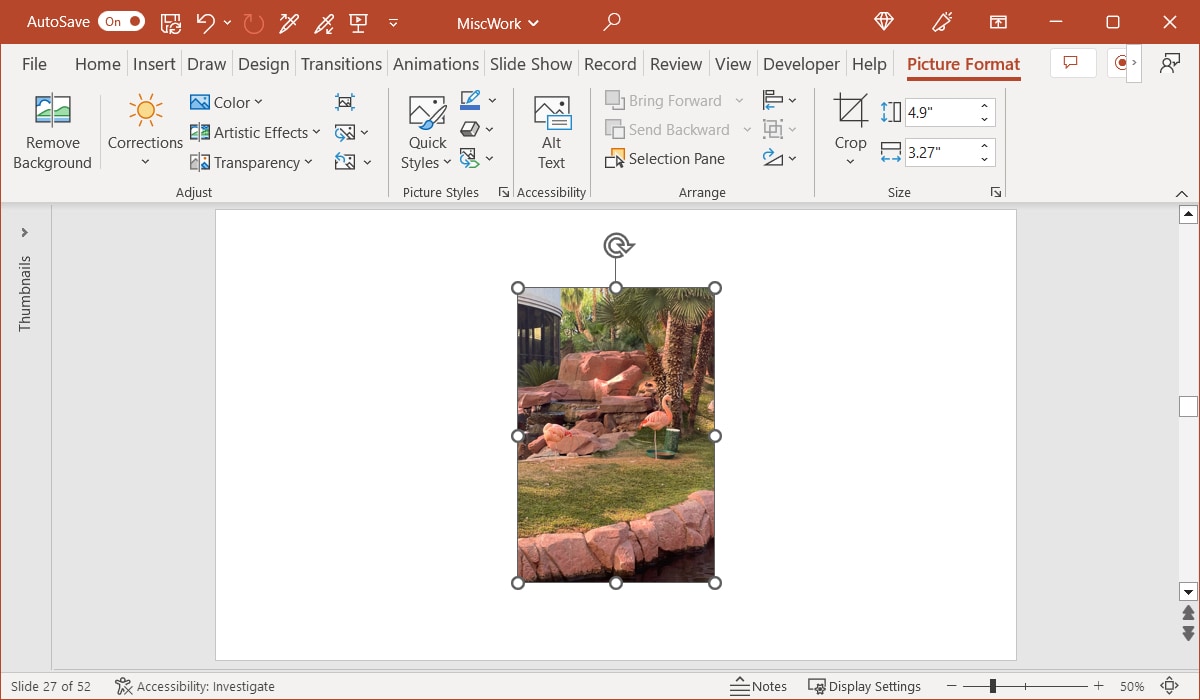Open the Slide Show menu
Screen dimensions: 1200x700
click(x=531, y=63)
